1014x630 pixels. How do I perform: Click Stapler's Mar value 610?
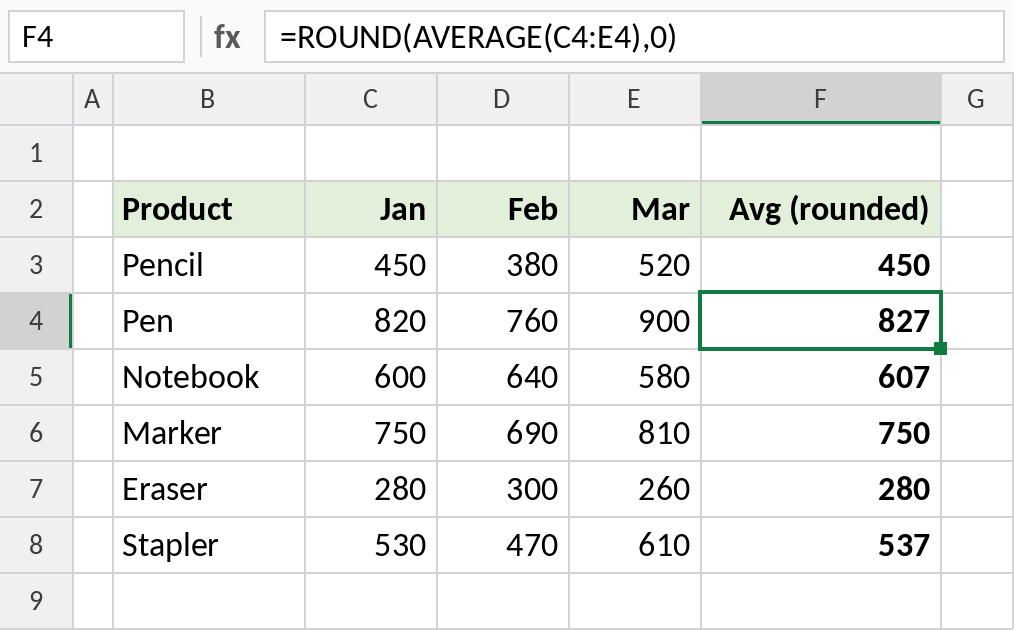coord(634,545)
